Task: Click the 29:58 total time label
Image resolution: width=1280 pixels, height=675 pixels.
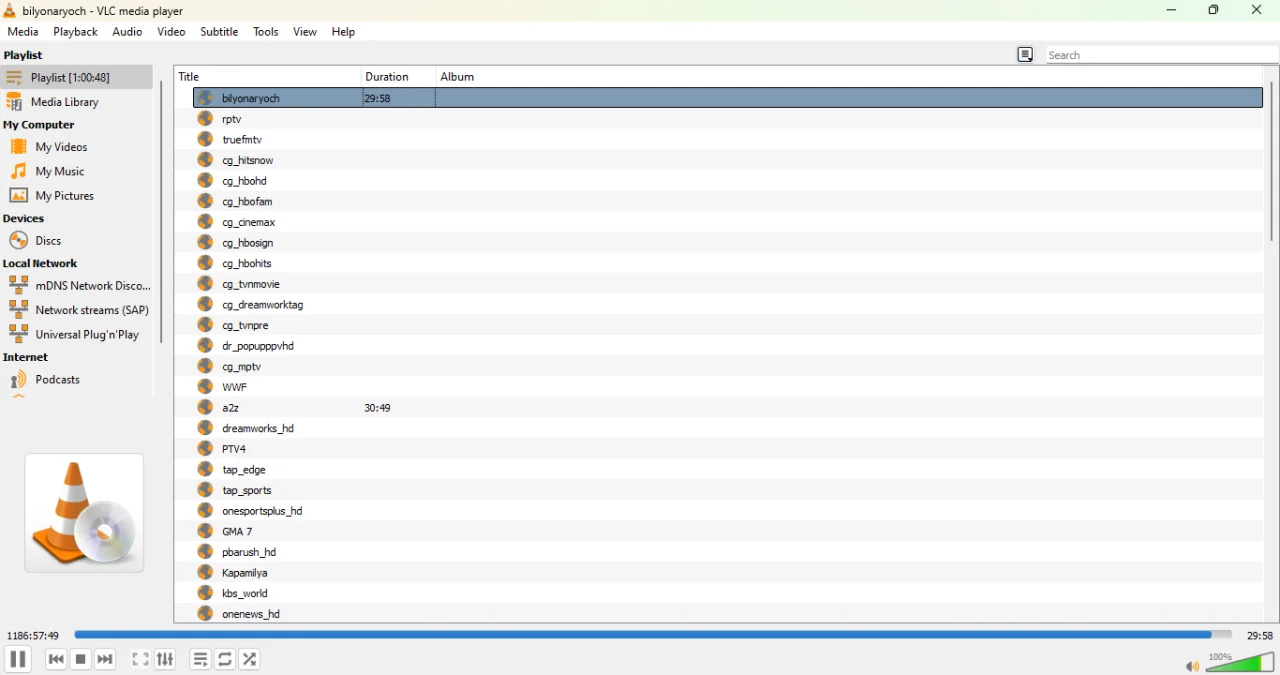Action: coord(1260,636)
